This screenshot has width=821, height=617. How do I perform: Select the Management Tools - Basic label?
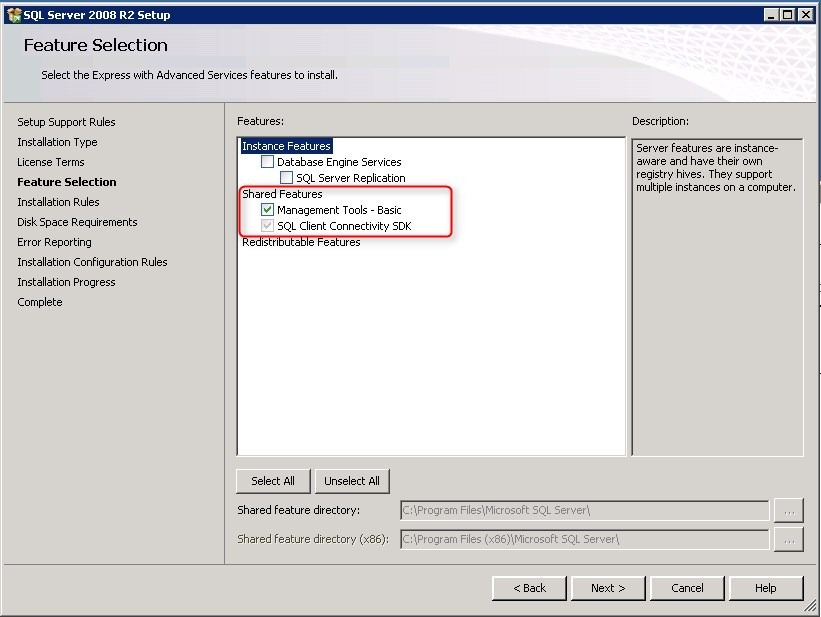[339, 210]
